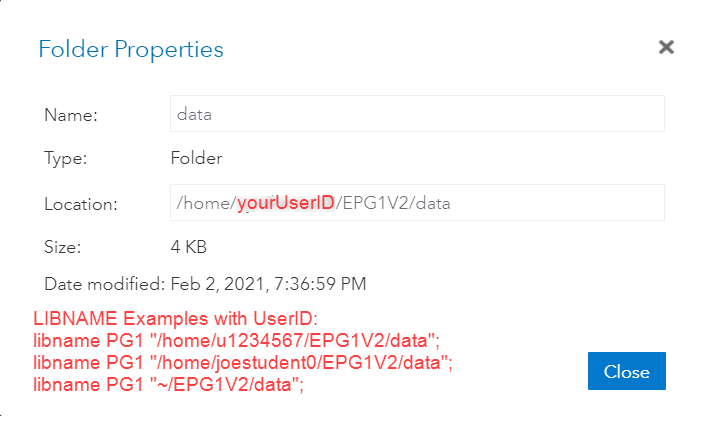Click the red yourUserID text in Location
Viewport: 704px width, 440px height.
(x=285, y=203)
